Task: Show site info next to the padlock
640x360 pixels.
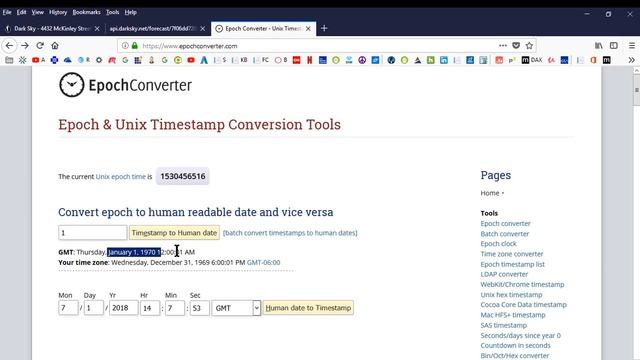Action: point(125,46)
